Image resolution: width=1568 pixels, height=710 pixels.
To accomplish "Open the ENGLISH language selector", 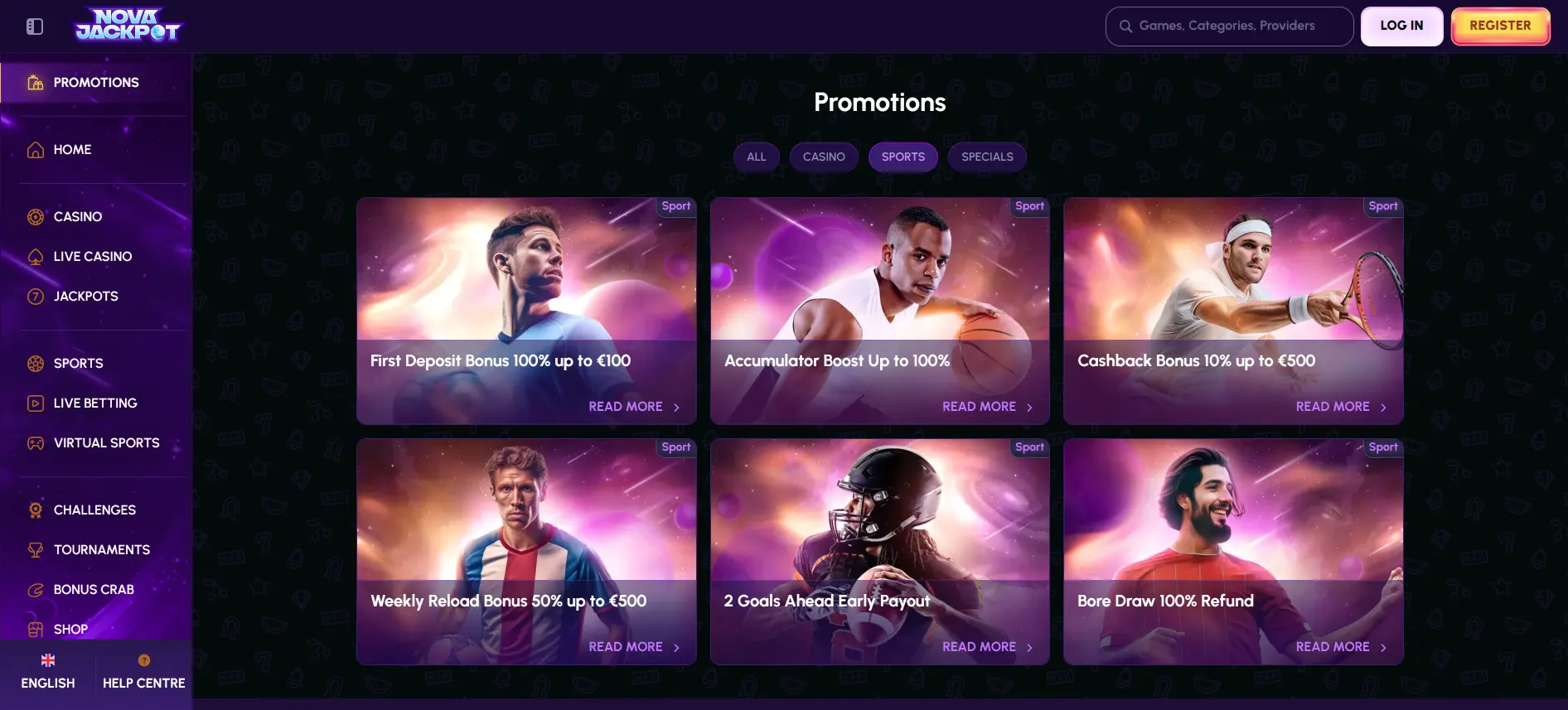I will [x=48, y=669].
